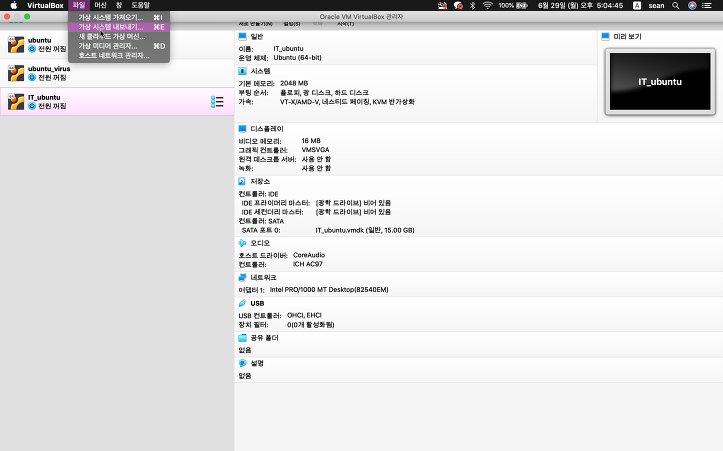The width and height of the screenshot is (723, 451).
Task: Click the VMSVGA graphics controller value
Action: (315, 150)
